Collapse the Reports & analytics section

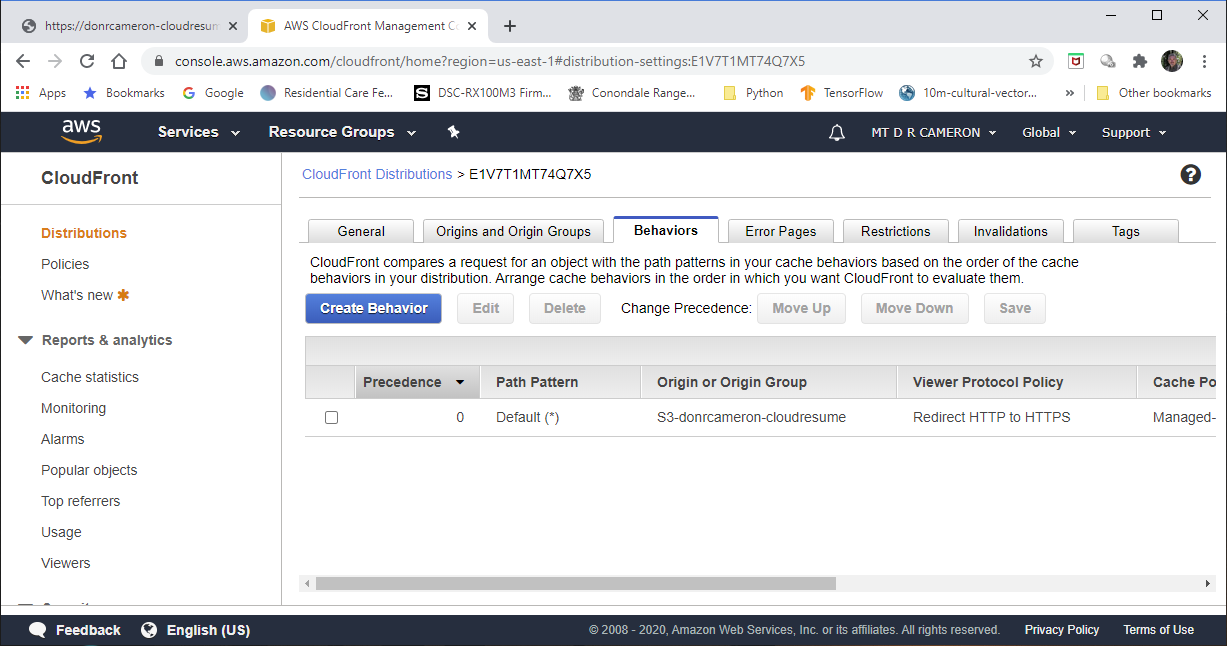[27, 340]
